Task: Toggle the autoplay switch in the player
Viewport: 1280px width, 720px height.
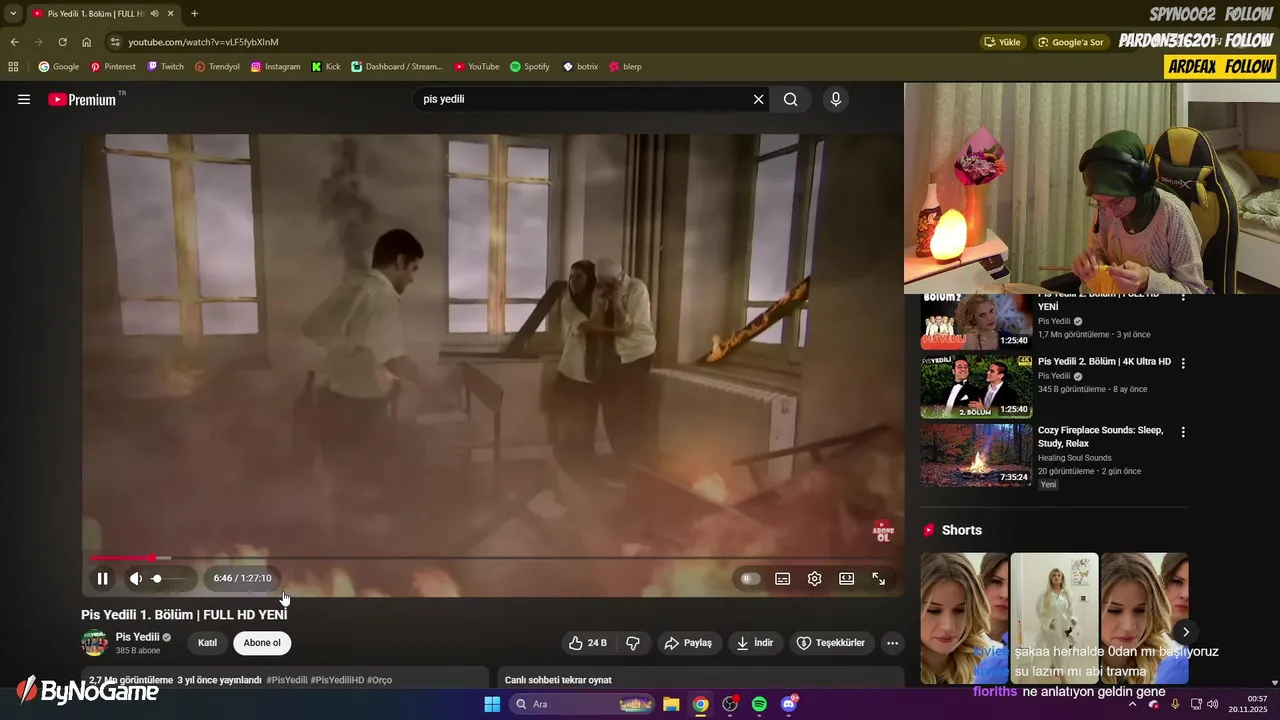Action: tap(749, 578)
